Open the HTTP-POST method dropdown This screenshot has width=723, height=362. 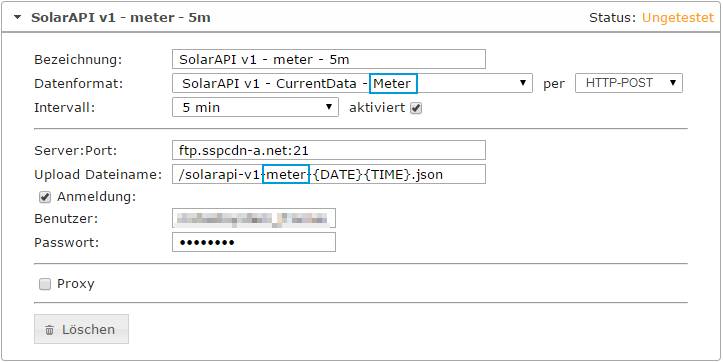(629, 83)
